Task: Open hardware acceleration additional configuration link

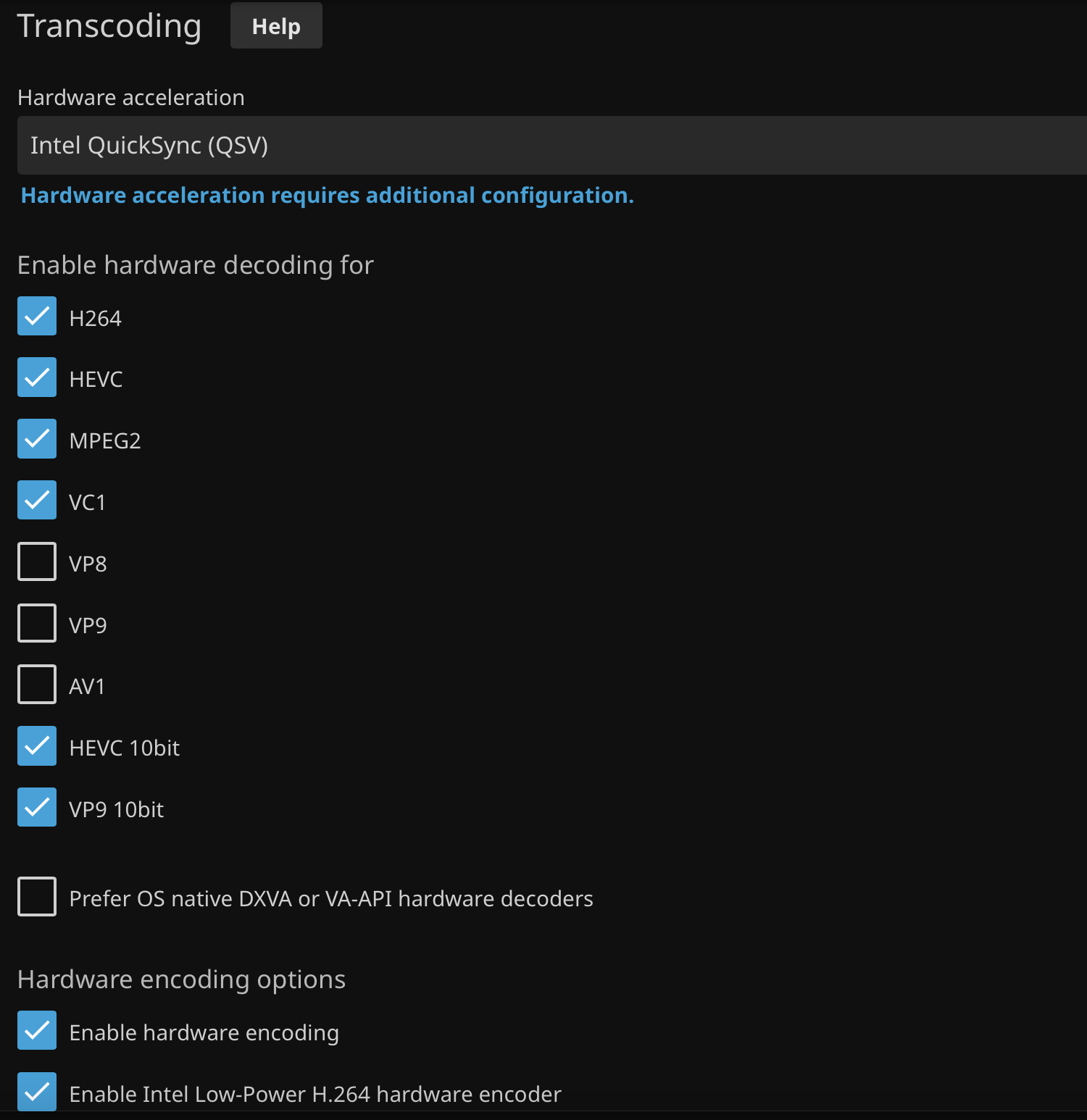Action: click(327, 196)
